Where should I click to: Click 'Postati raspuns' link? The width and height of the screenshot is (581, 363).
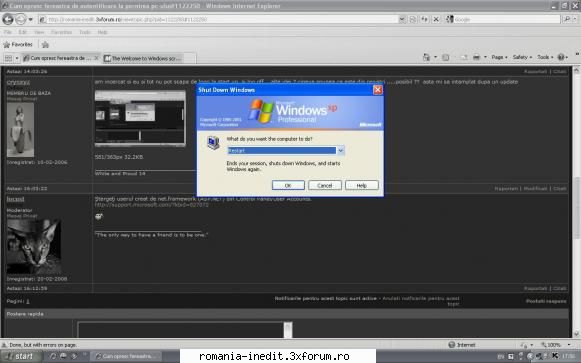point(546,301)
